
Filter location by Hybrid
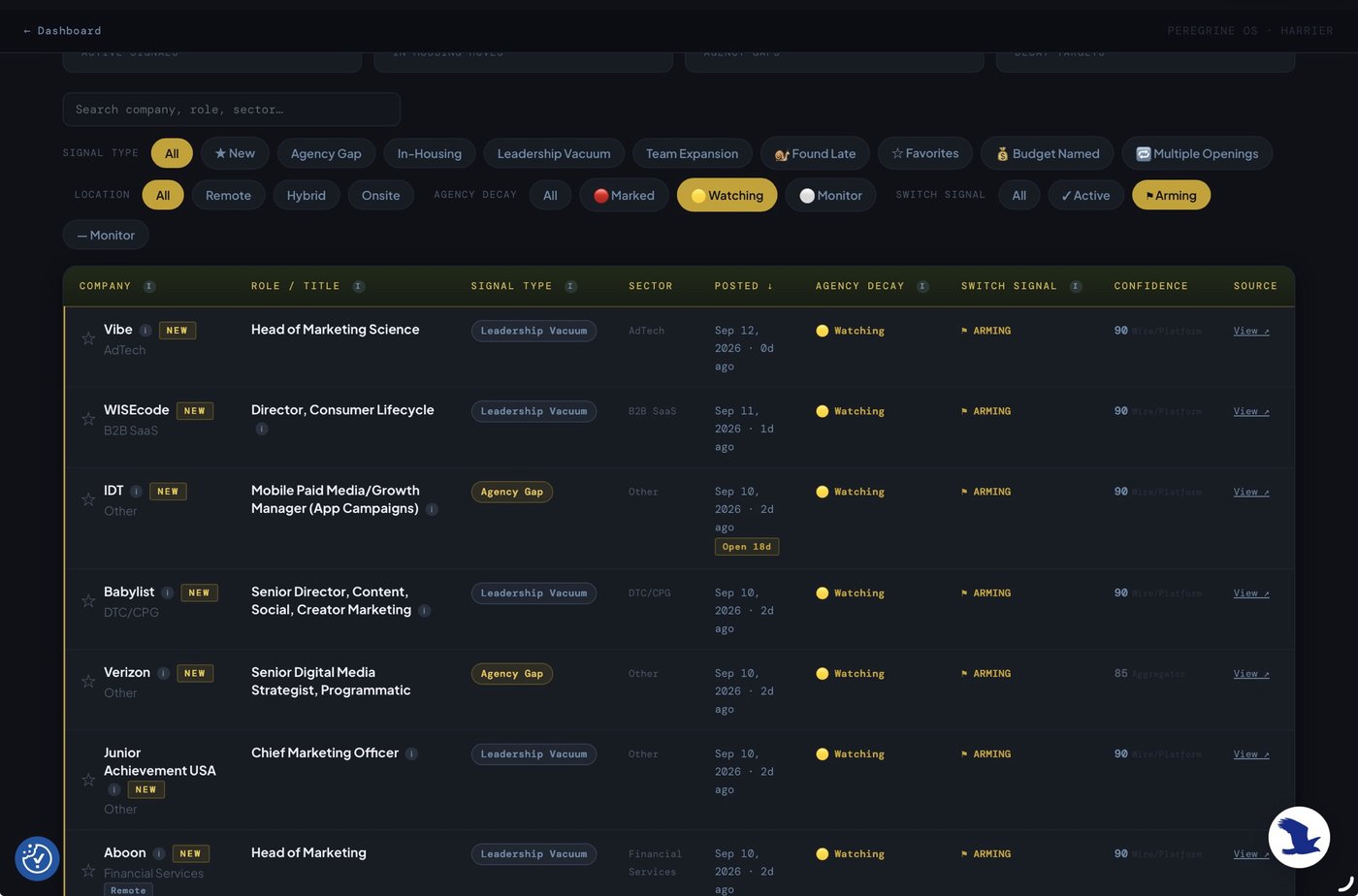click(x=307, y=195)
